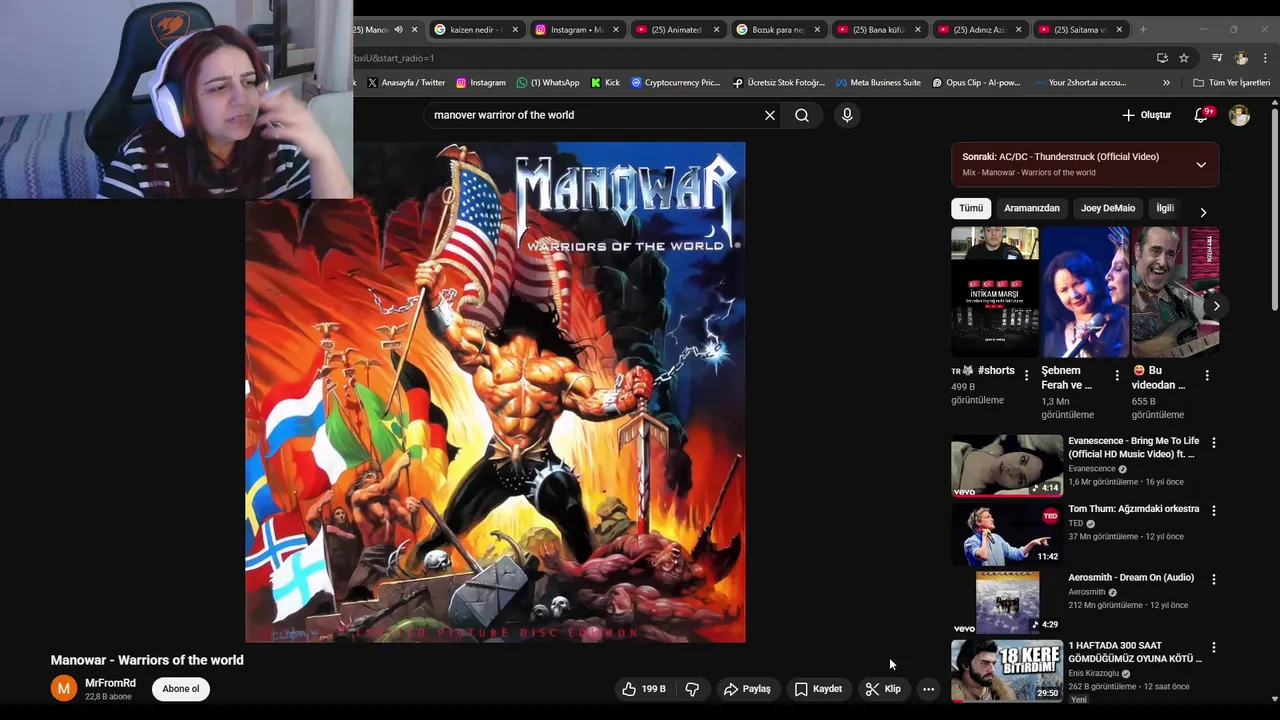This screenshot has width=1280, height=720.
Task: Close the Saitama tab
Action: click(1119, 30)
